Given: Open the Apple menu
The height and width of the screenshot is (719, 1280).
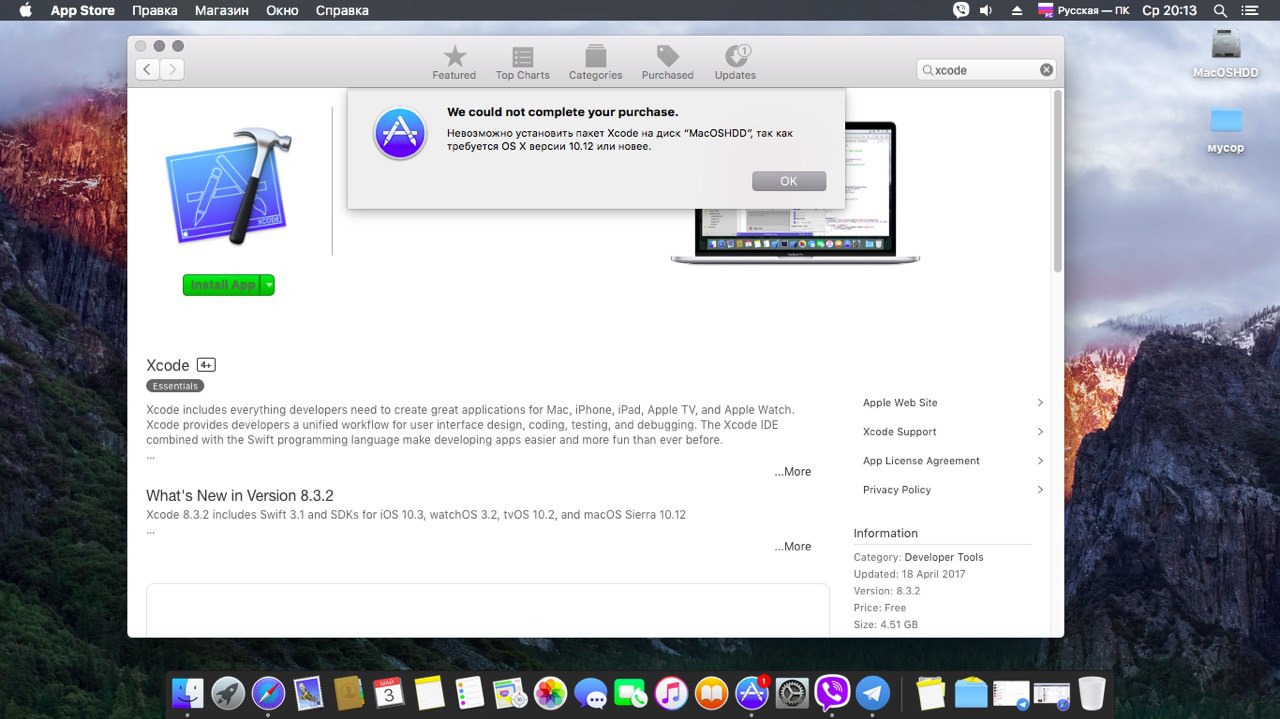Looking at the screenshot, I should coord(25,11).
